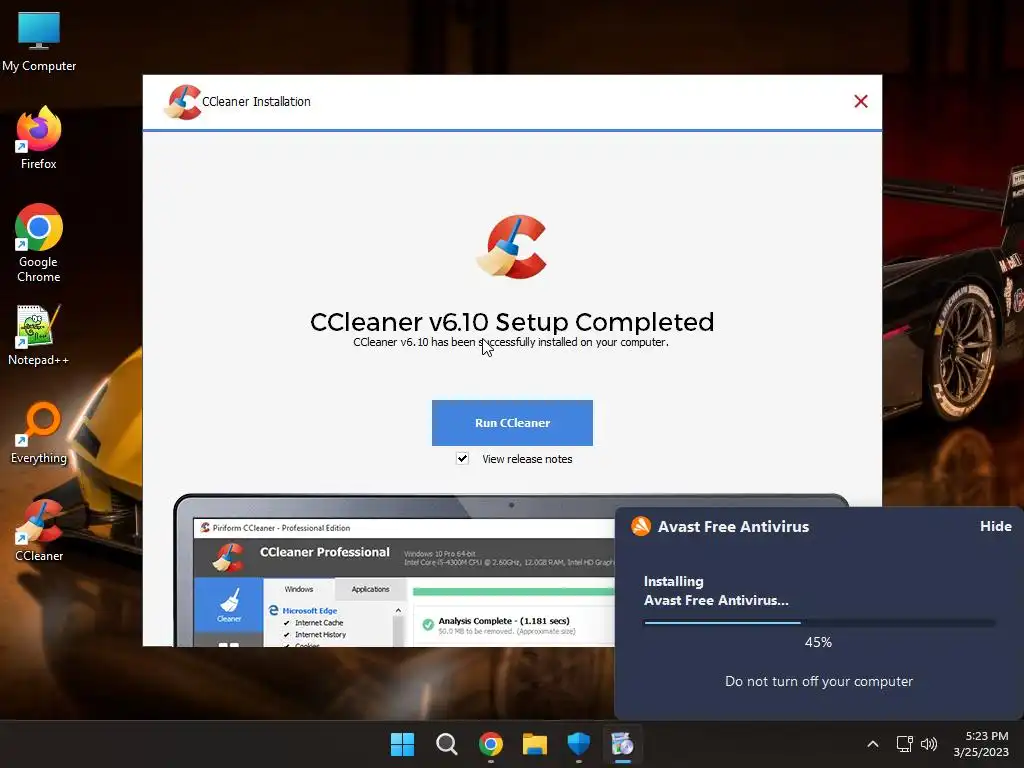This screenshot has width=1024, height=768.
Task: Click the Avast logo in the notification
Action: click(x=641, y=526)
